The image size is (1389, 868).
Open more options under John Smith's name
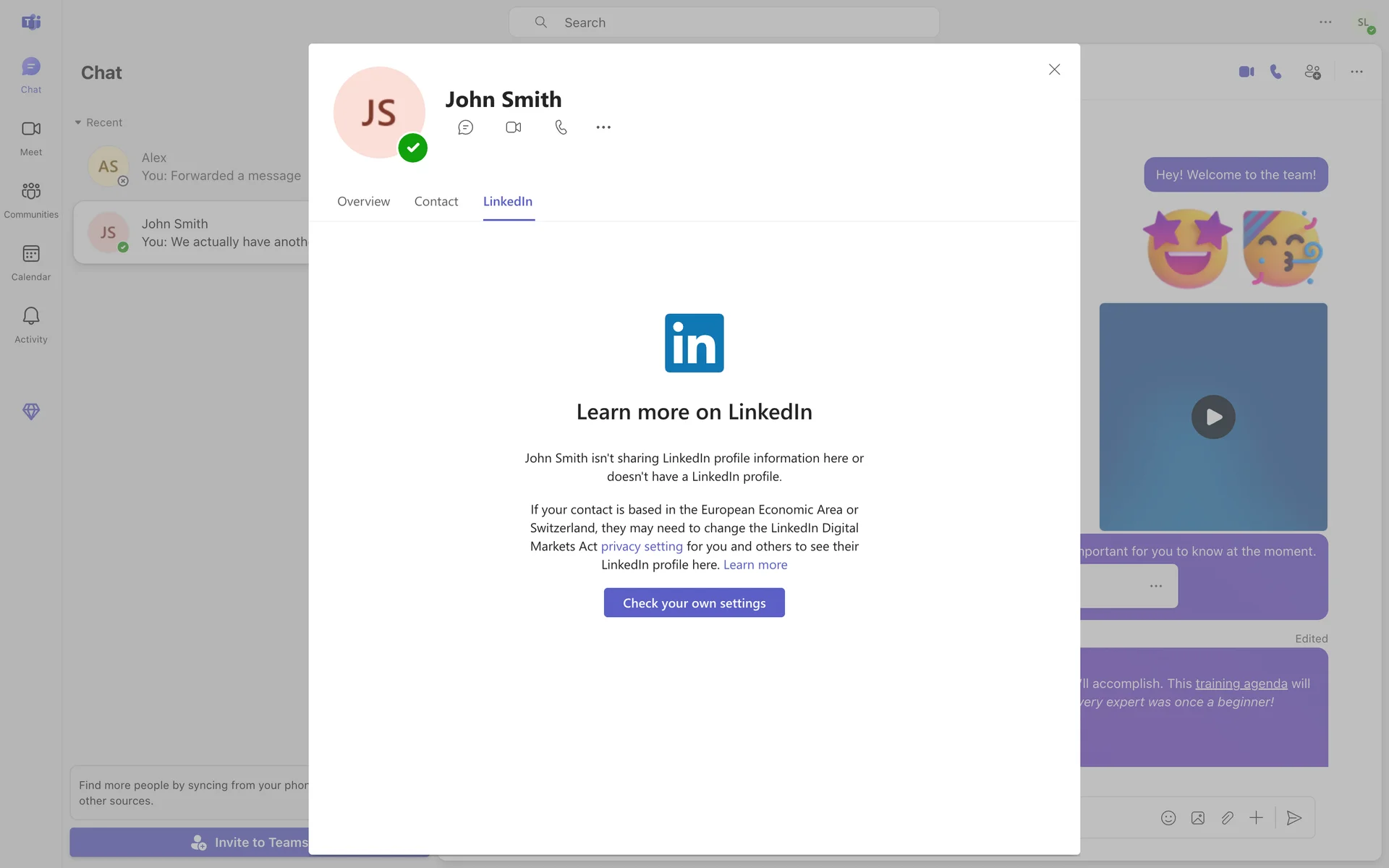click(603, 127)
